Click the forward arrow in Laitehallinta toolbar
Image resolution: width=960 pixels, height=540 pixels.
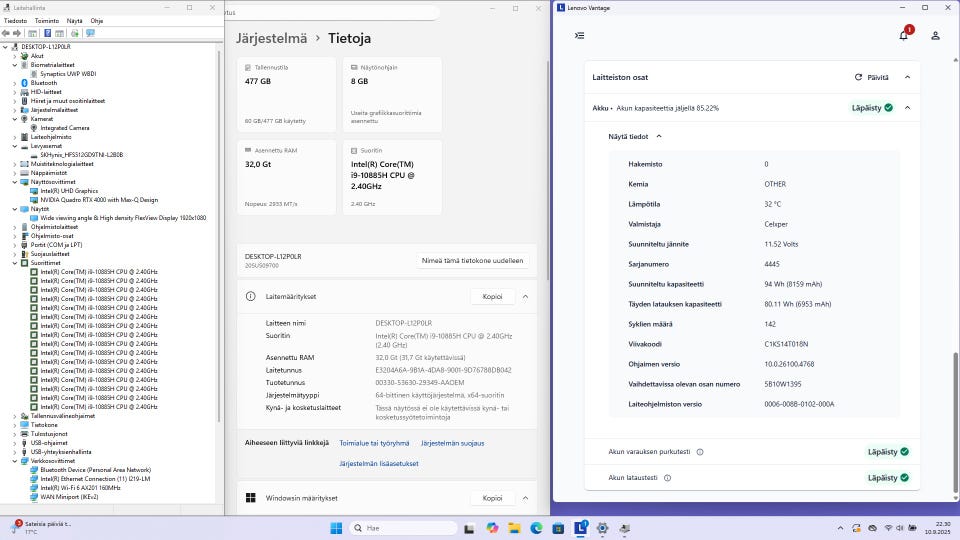click(x=17, y=33)
